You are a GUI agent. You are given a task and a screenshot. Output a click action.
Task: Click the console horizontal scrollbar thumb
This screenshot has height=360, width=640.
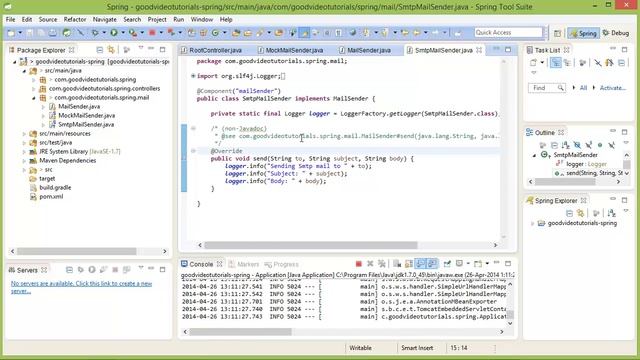[x=240, y=332]
